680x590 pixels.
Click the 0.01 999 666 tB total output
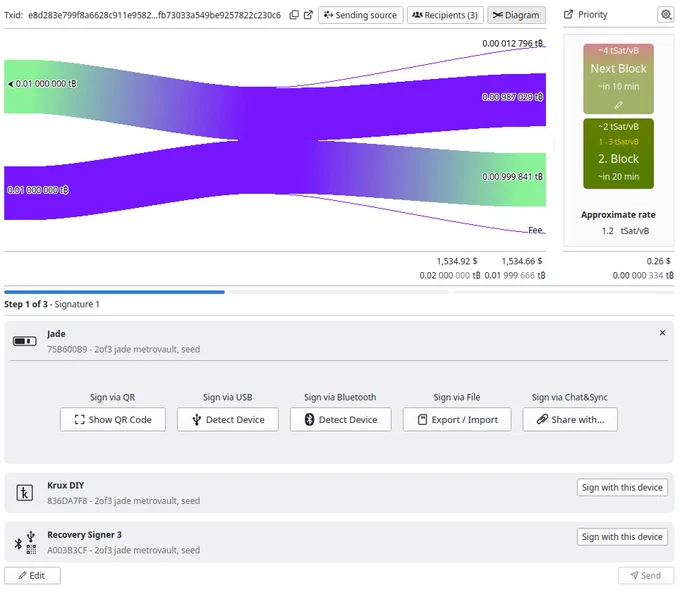point(515,275)
